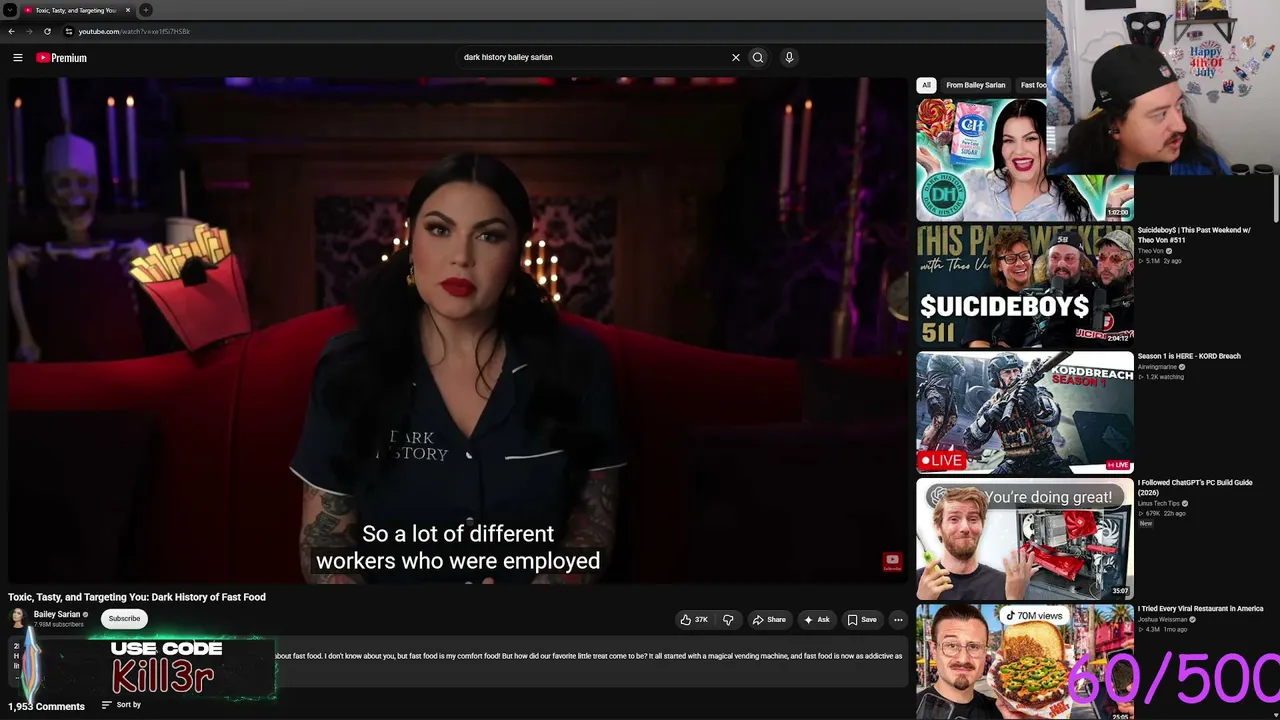The height and width of the screenshot is (720, 1280).
Task: Visit the Theo Von channel name
Action: coord(1151,251)
